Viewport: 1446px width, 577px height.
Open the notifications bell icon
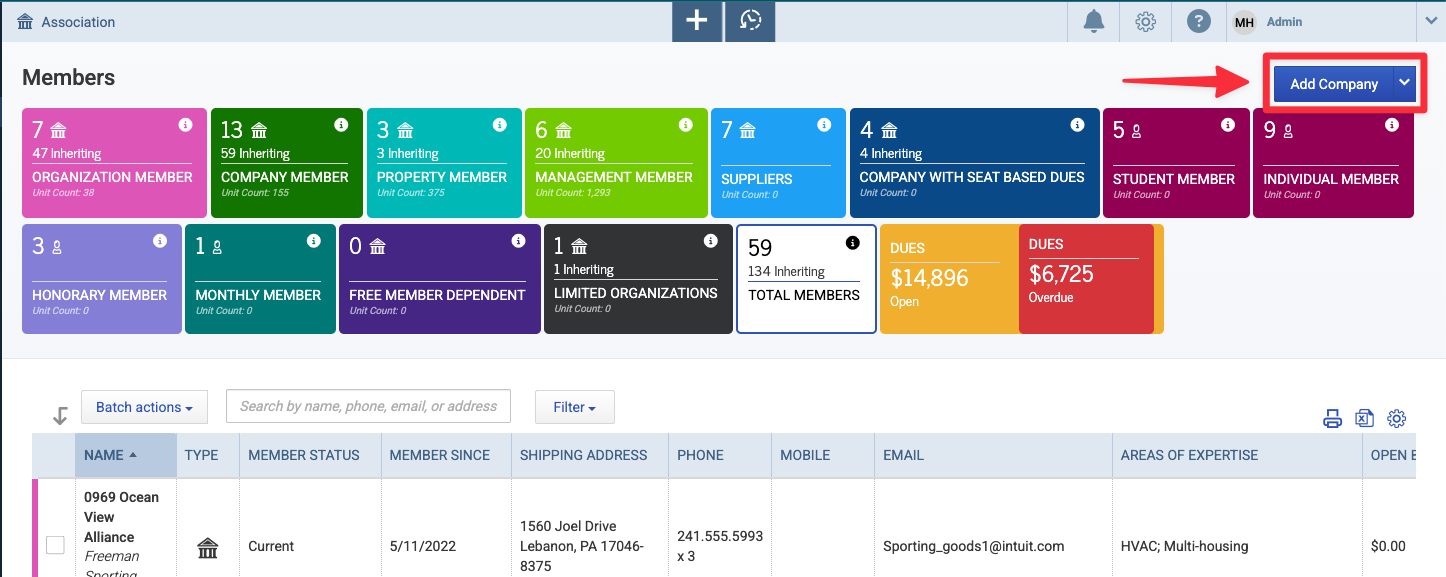1095,21
